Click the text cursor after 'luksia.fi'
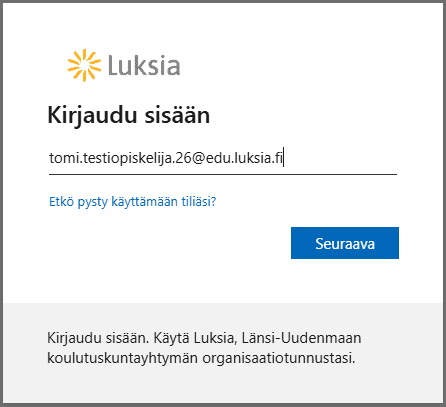The width and height of the screenshot is (446, 407). [283, 157]
